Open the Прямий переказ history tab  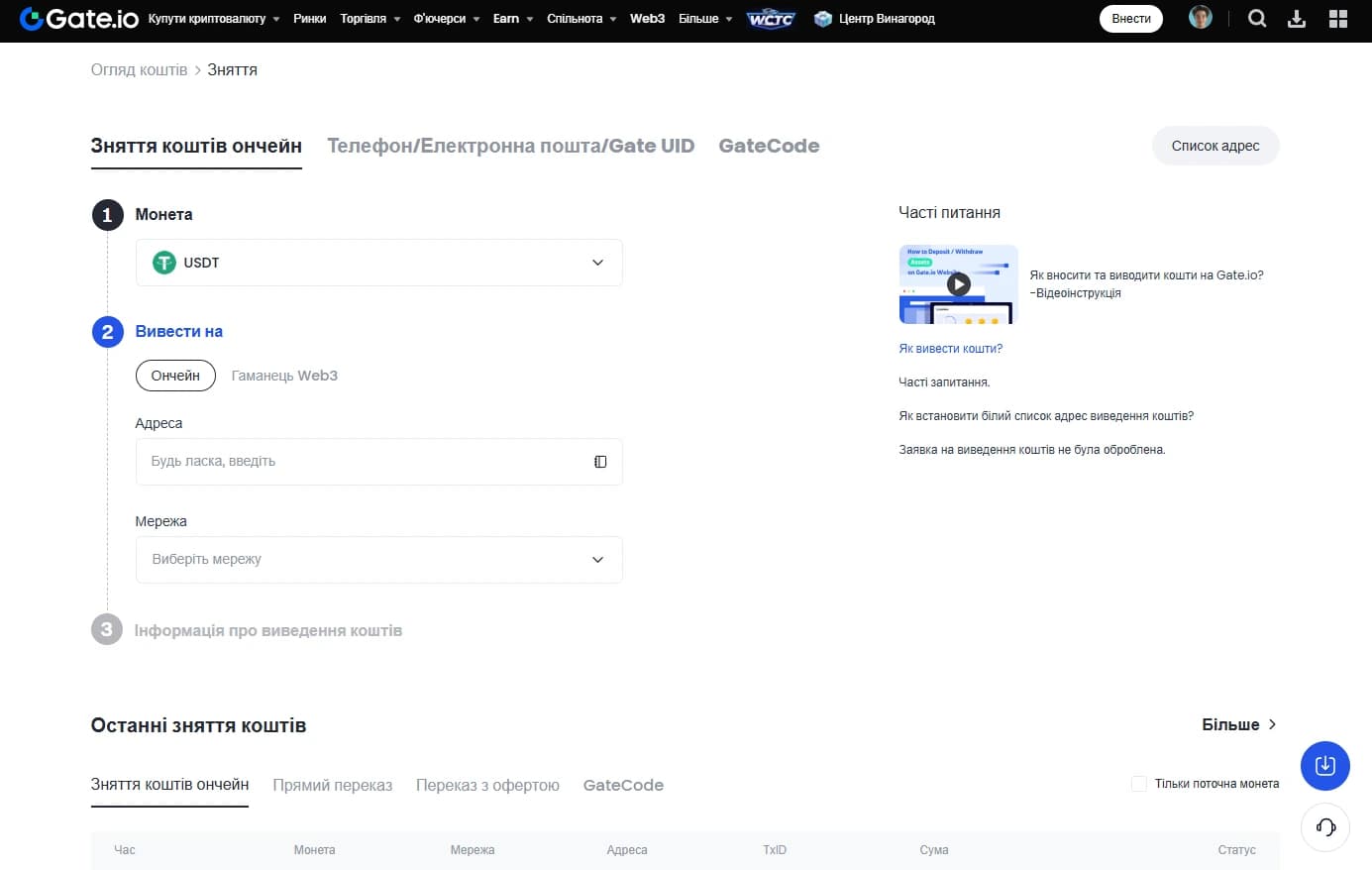332,785
